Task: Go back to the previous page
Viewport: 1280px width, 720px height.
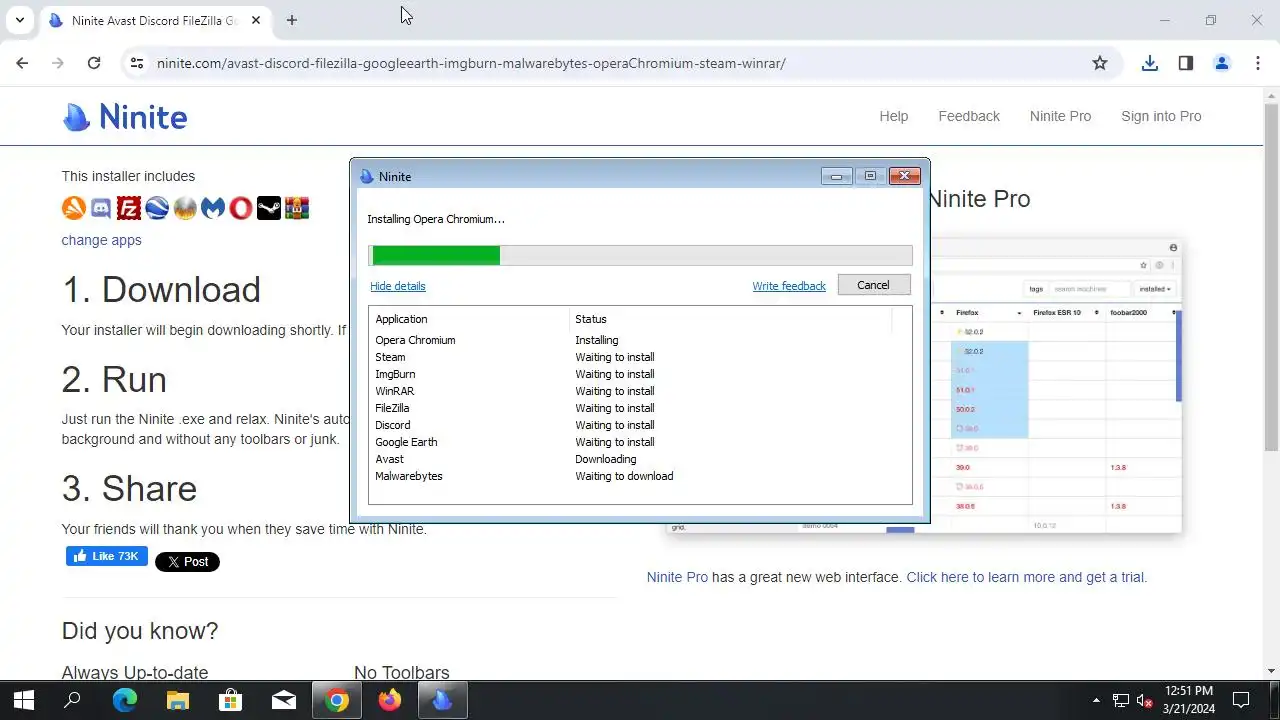Action: (x=22, y=63)
